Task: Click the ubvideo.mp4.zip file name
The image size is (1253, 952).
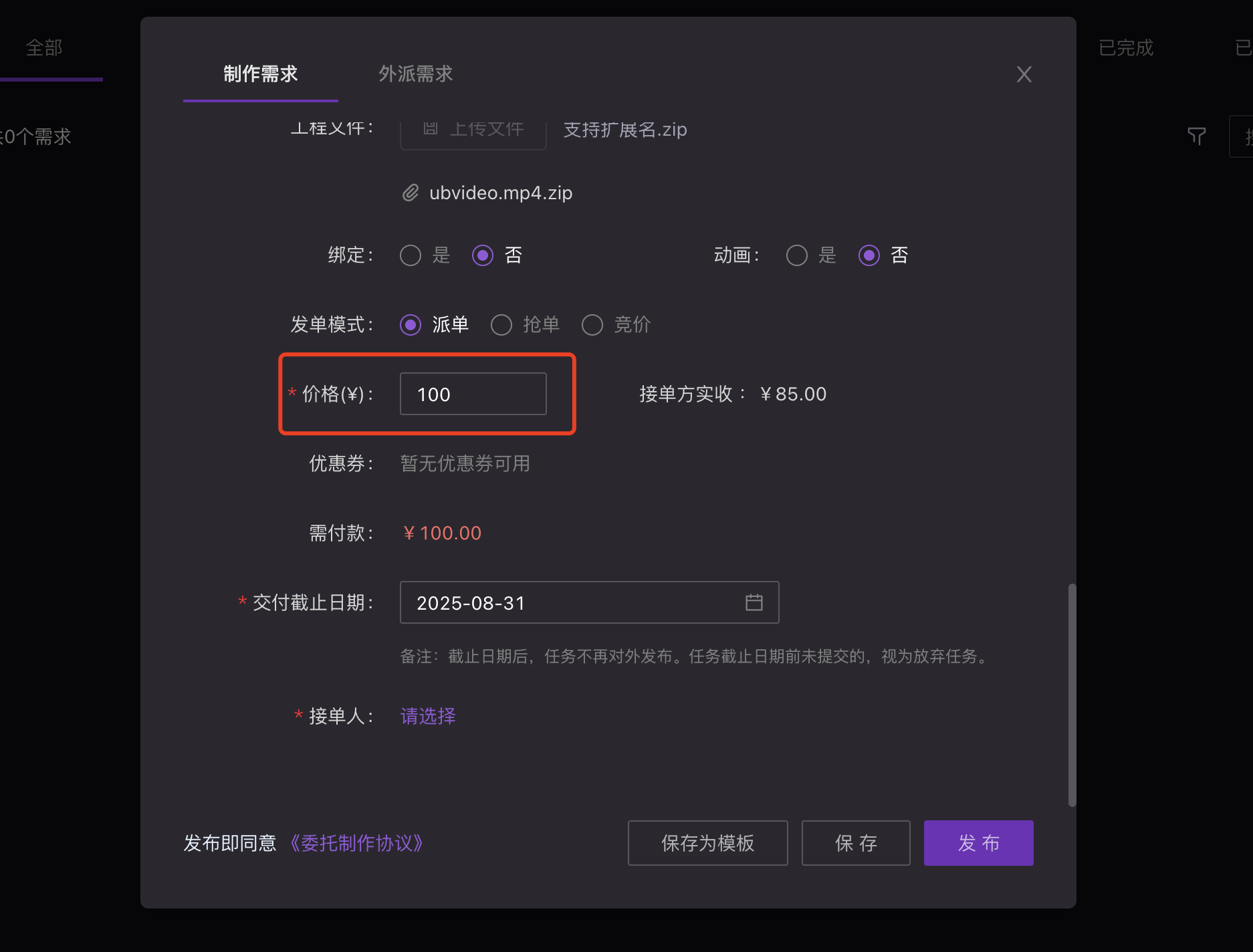Action: coord(501,193)
